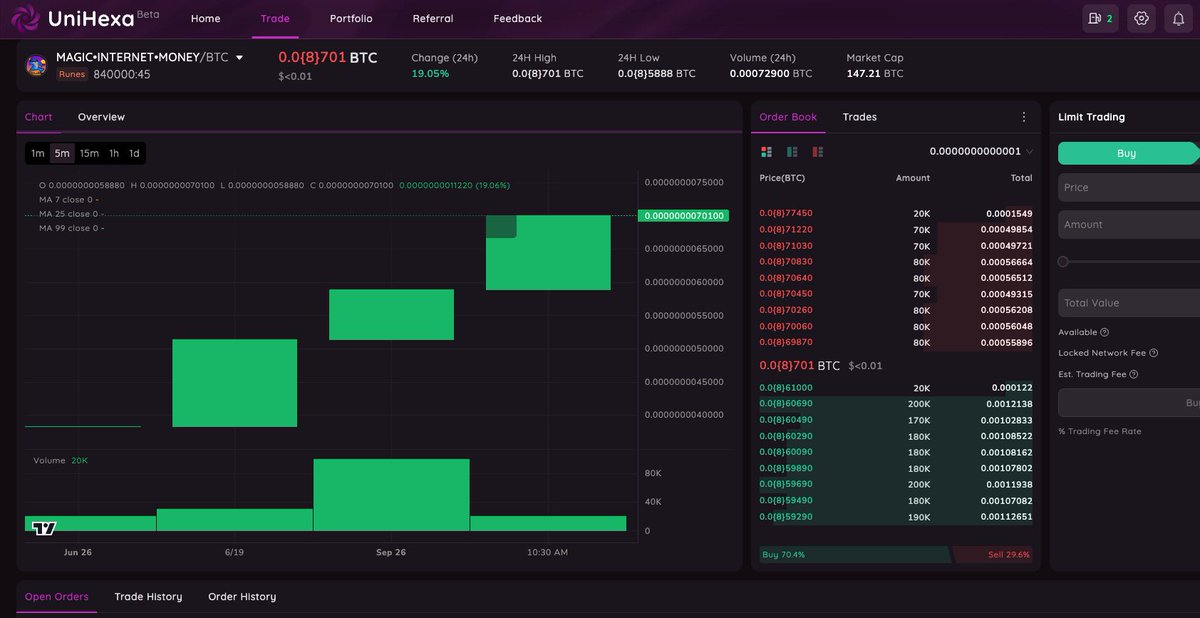Select ask order at 0.0{8}70260
The image size is (1200, 618).
[896, 310]
